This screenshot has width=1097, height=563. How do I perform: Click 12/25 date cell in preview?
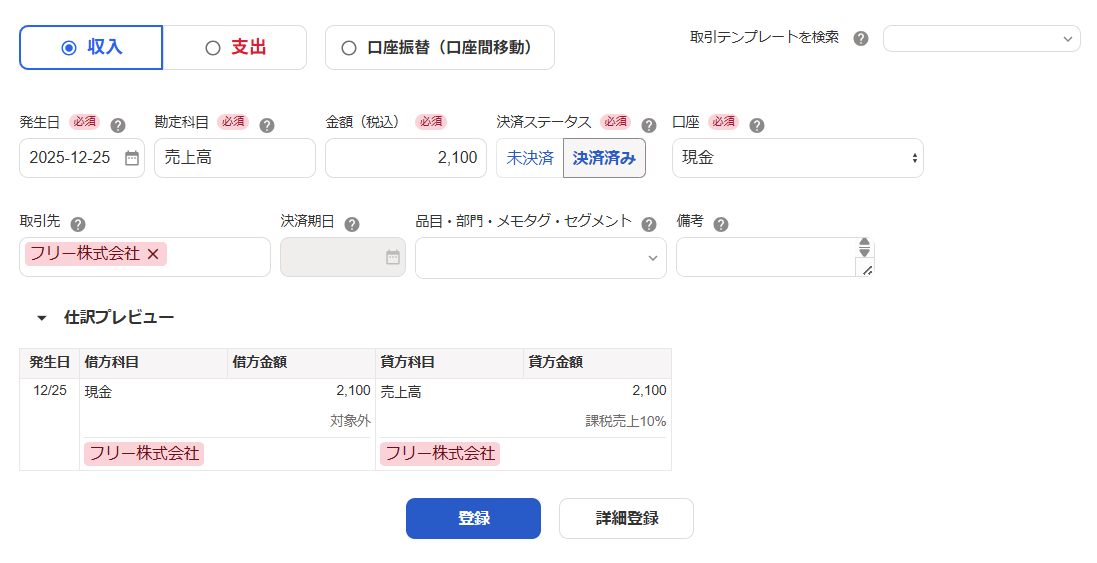(x=50, y=390)
